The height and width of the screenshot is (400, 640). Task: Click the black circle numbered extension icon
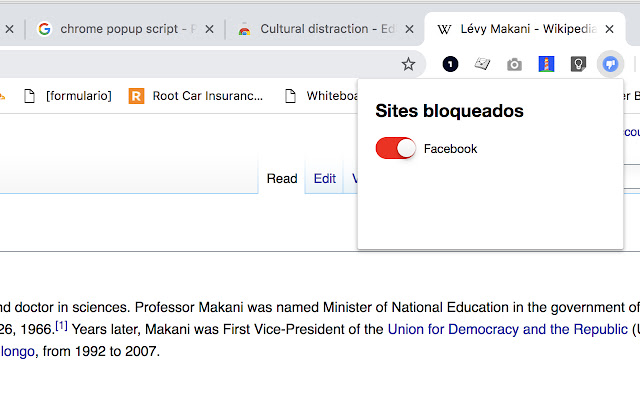tap(450, 65)
